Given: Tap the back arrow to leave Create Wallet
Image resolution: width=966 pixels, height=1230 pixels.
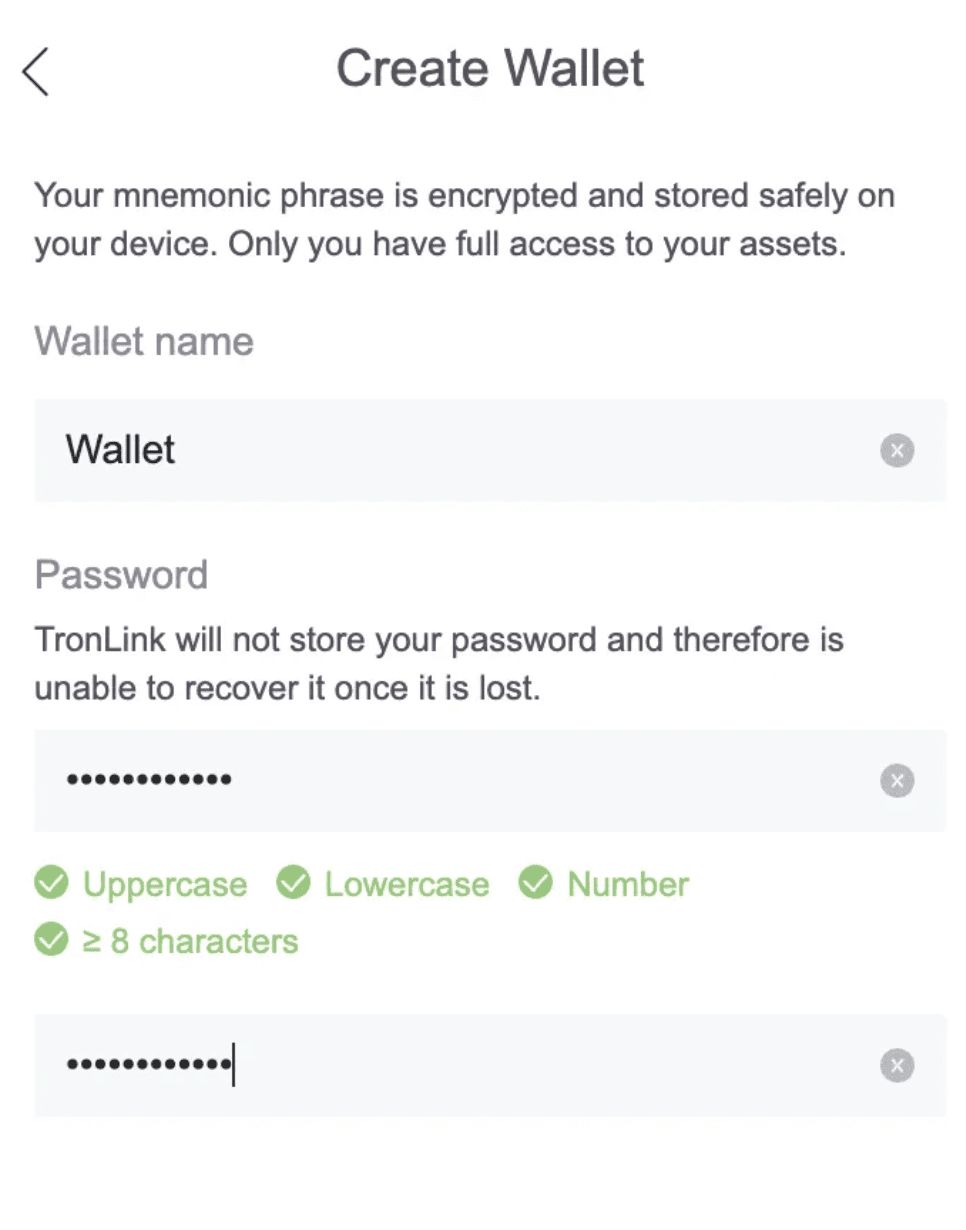Looking at the screenshot, I should [36, 68].
